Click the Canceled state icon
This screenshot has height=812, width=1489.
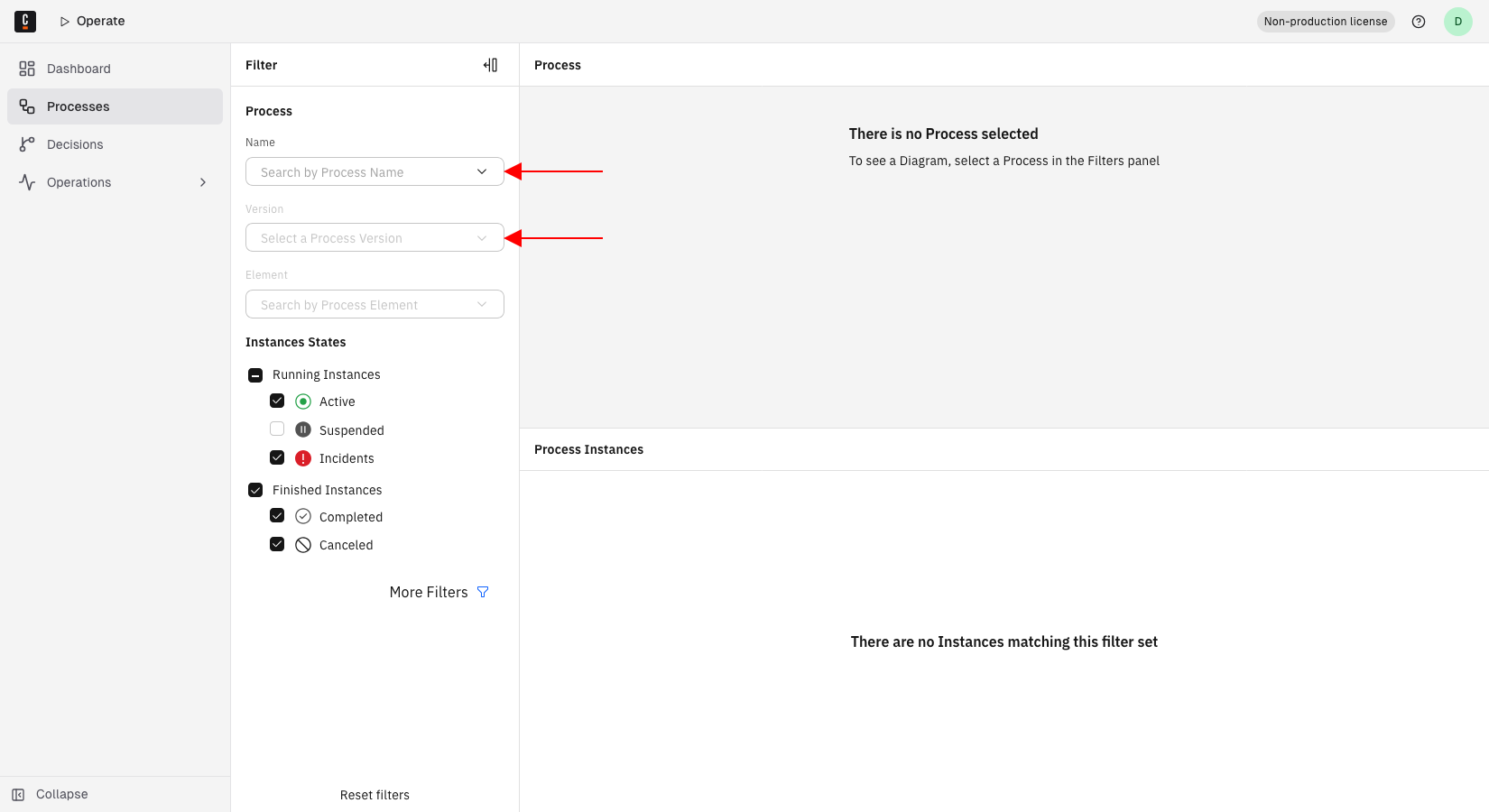point(303,545)
